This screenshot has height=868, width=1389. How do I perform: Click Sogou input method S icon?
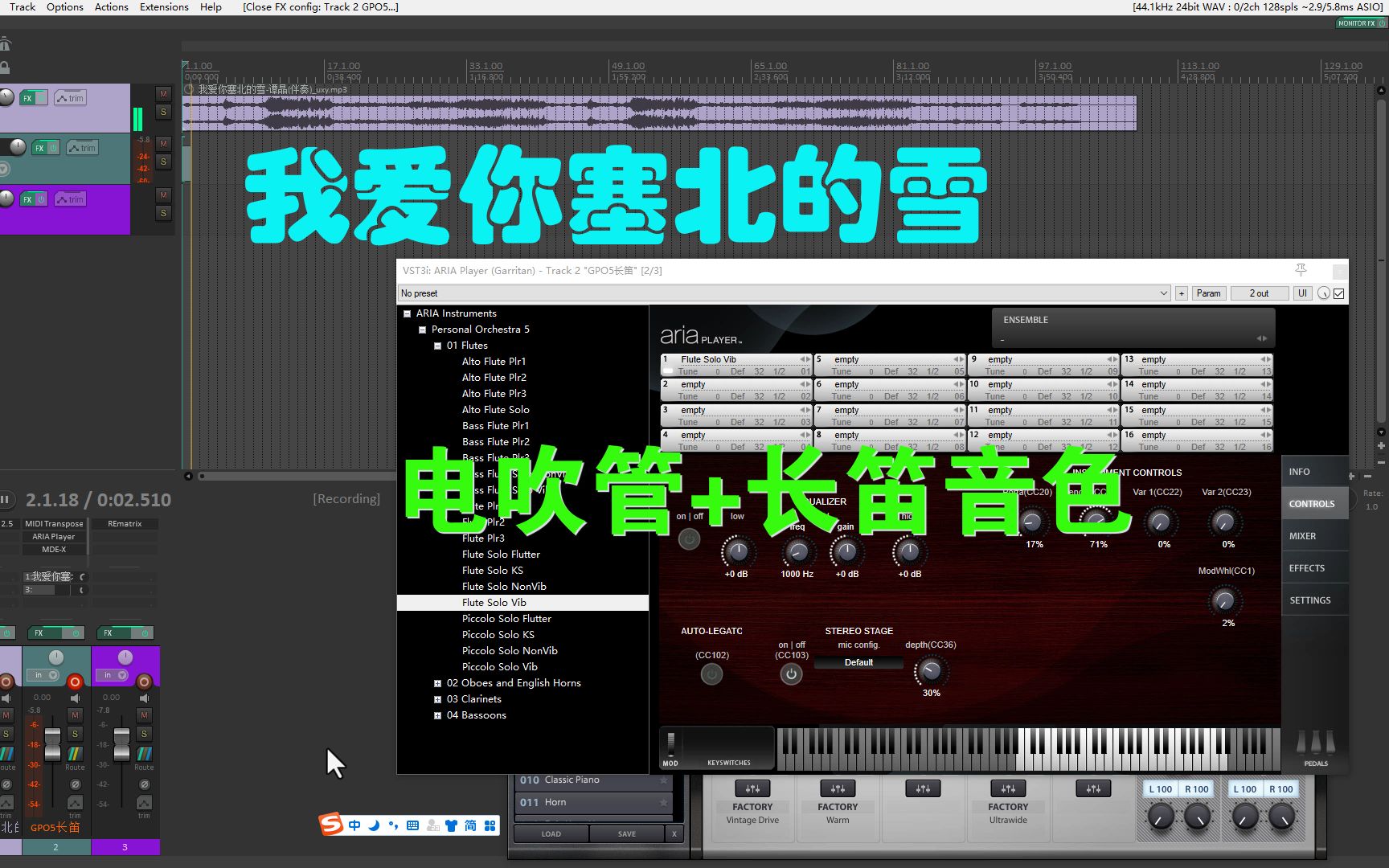330,824
